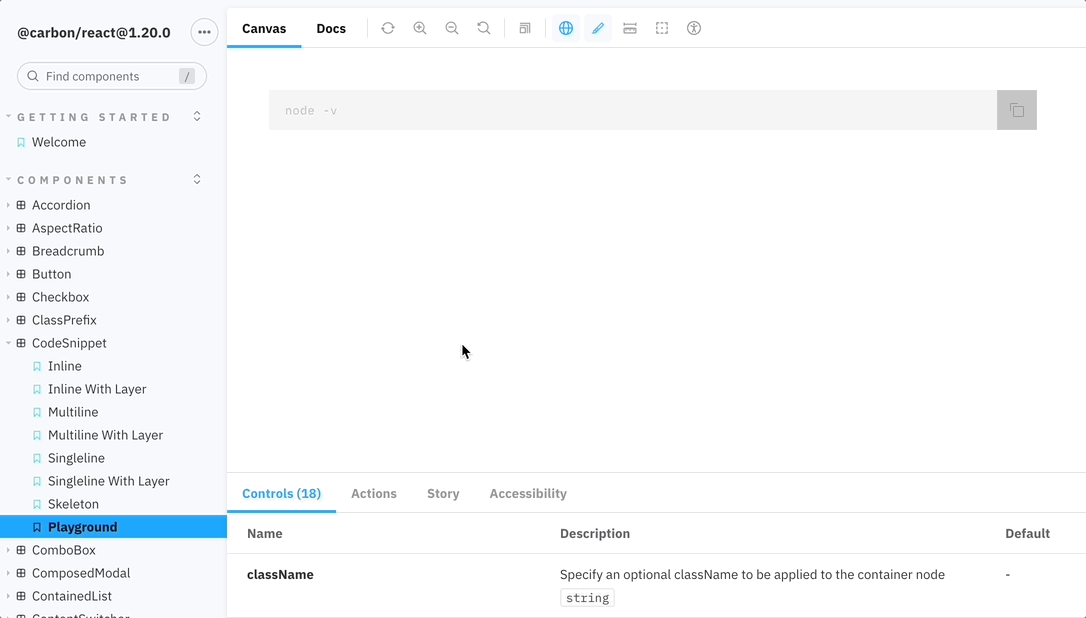Click the @carbon/react@1.20.0 title
Screen dimensions: 1086x618
pos(94,33)
